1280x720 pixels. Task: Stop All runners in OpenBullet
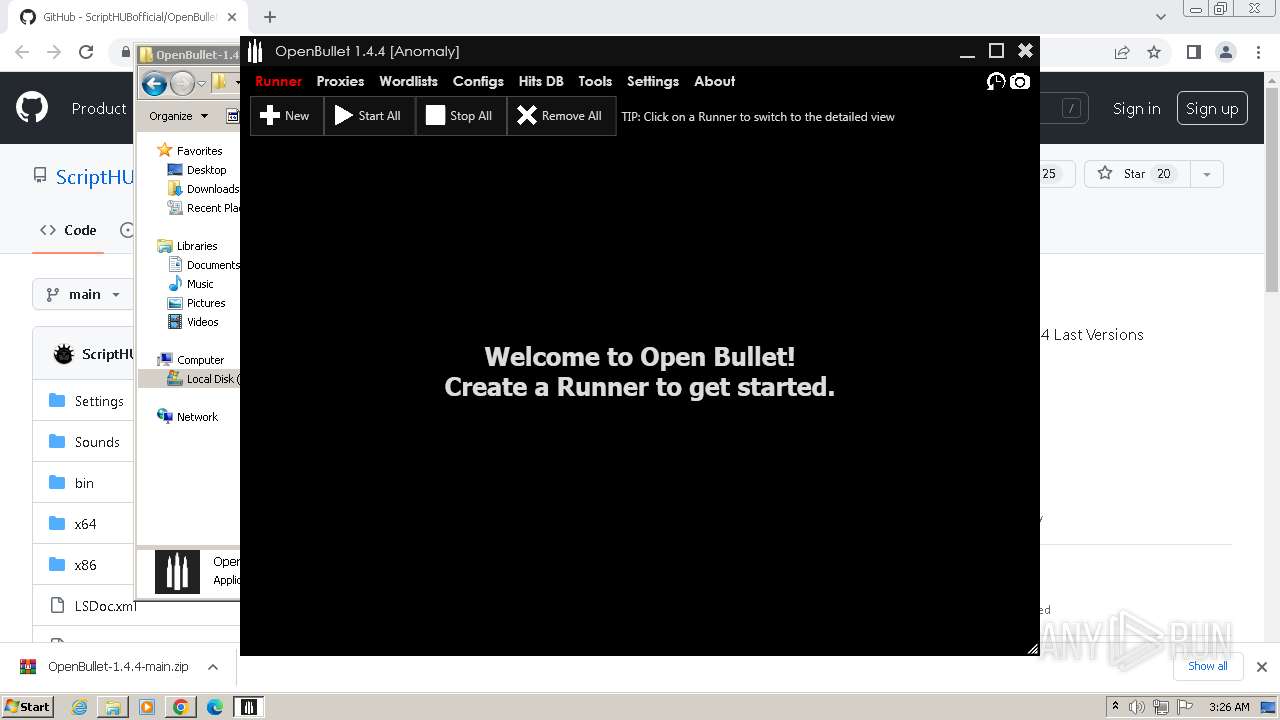coord(460,116)
